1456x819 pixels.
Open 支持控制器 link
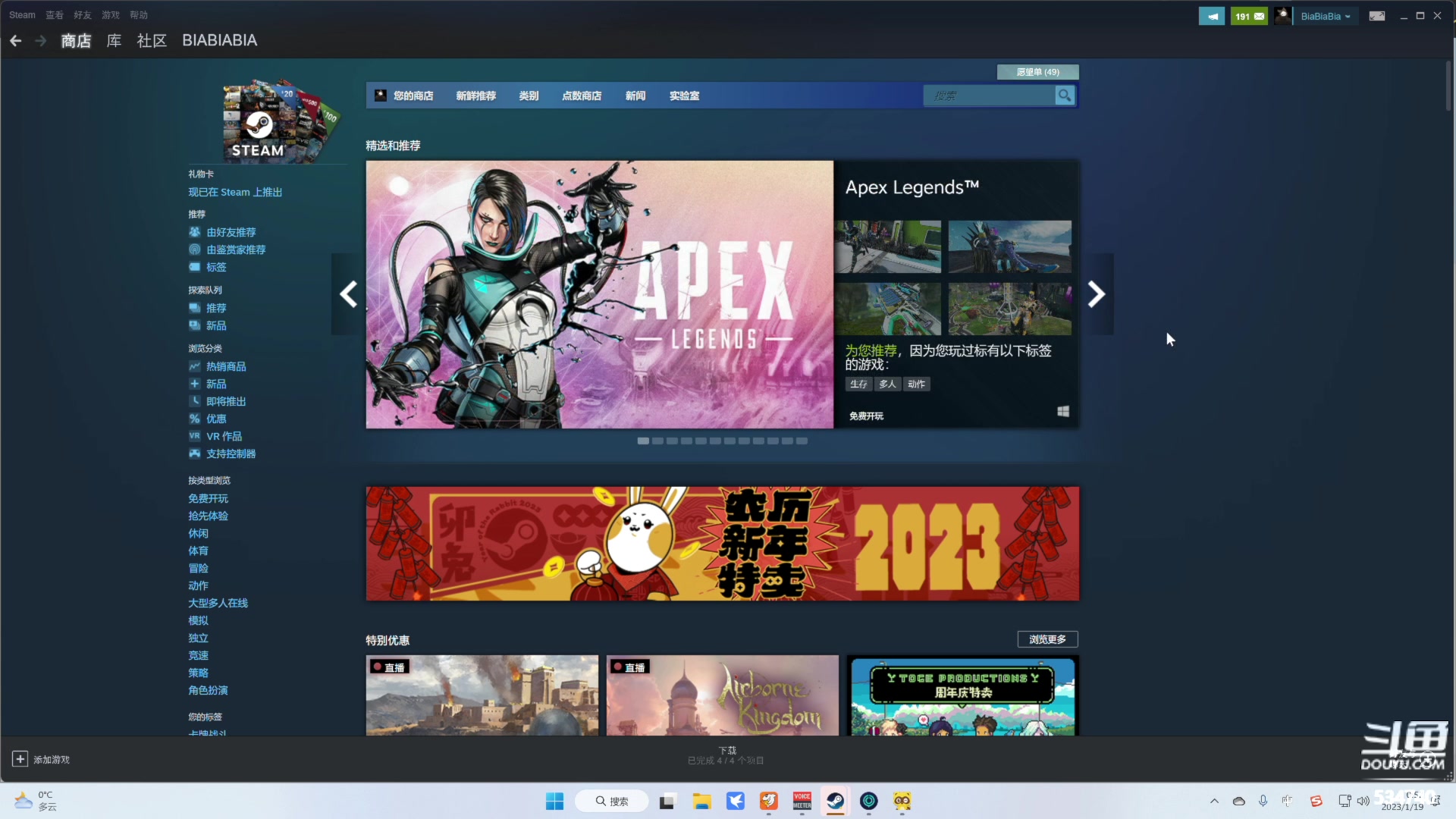click(x=231, y=453)
